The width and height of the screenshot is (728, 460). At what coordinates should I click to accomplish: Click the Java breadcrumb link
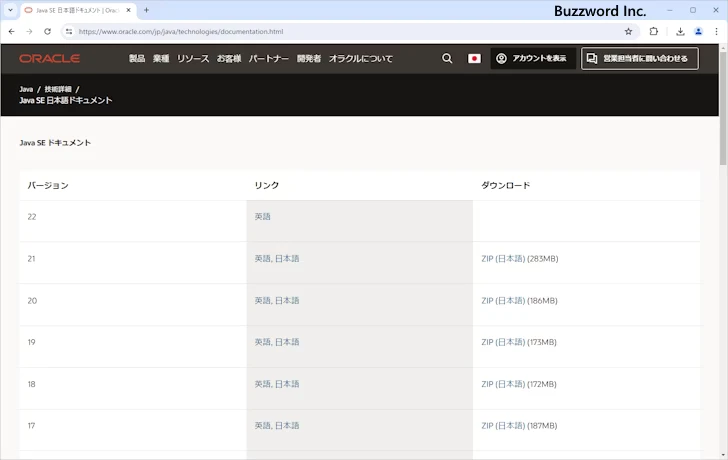[26, 89]
